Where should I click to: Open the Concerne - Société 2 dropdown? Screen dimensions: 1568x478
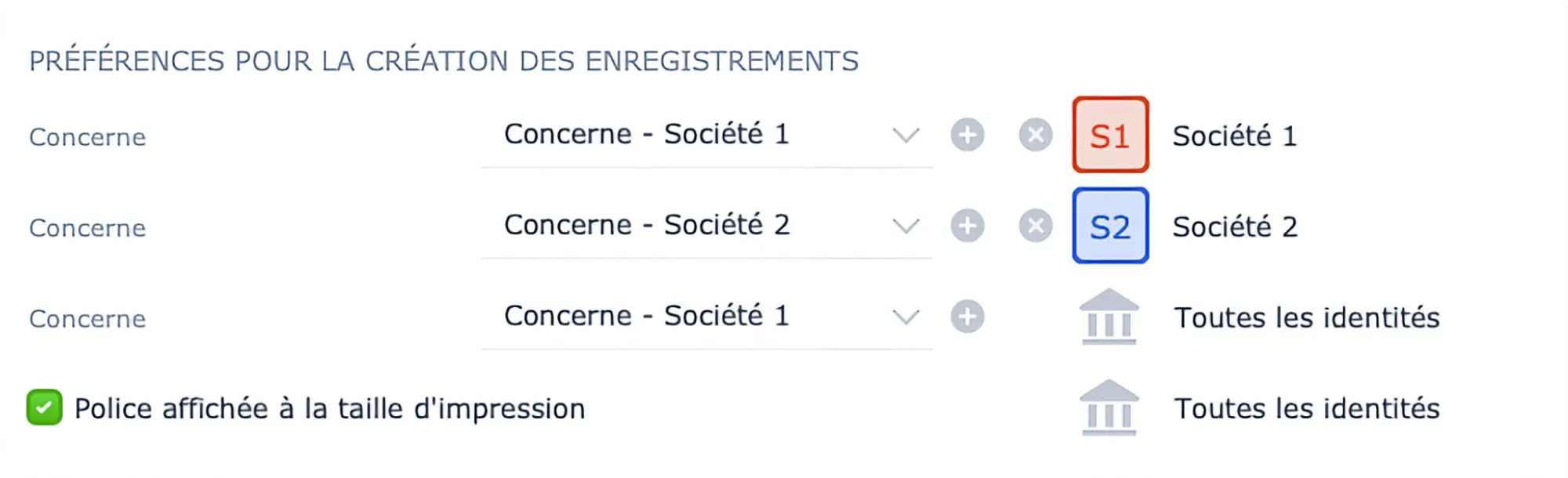pos(706,226)
